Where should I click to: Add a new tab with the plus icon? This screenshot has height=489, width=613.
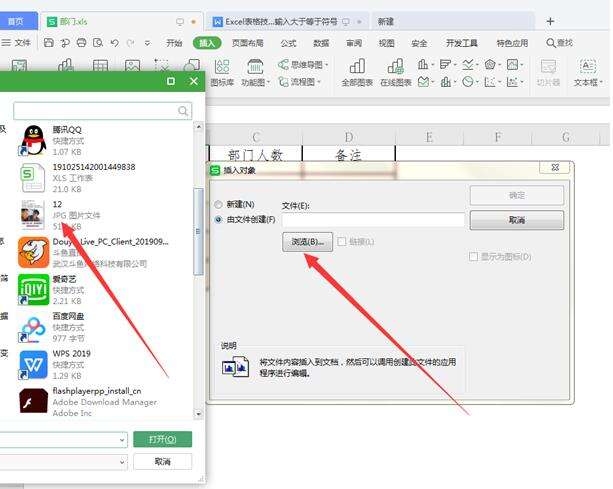550,21
